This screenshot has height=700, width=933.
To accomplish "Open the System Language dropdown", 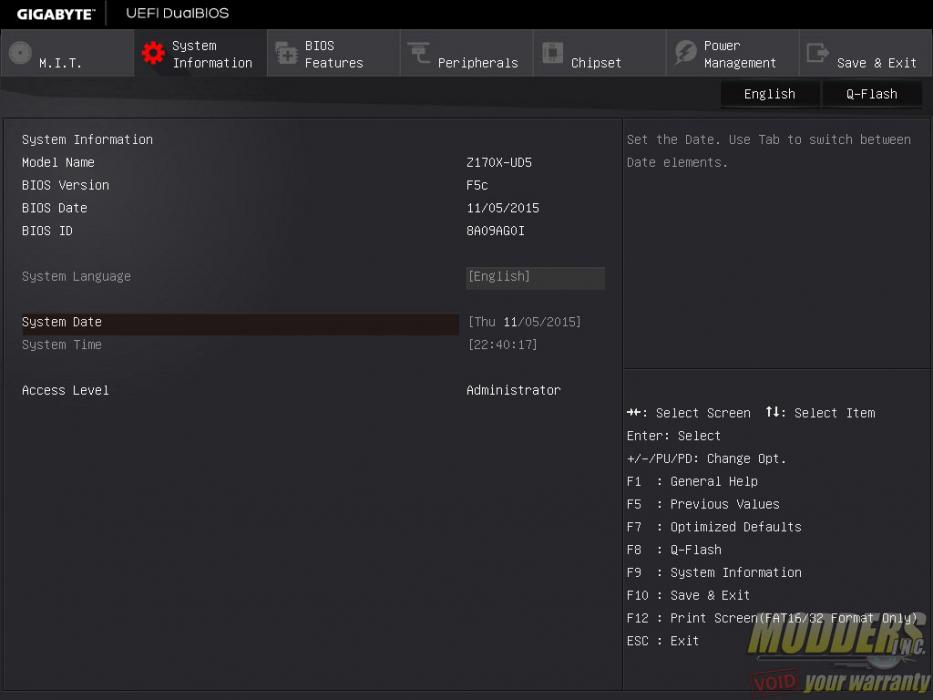I will click(534, 276).
